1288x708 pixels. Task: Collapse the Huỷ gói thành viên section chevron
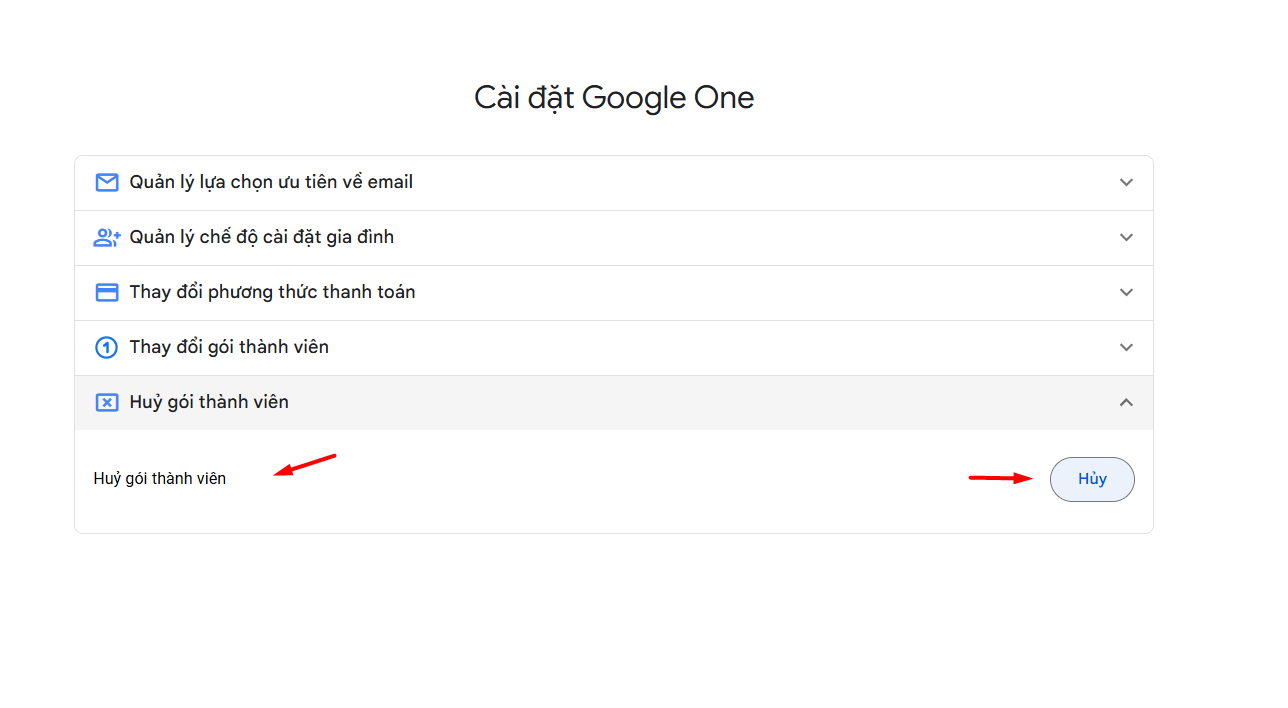click(x=1126, y=402)
